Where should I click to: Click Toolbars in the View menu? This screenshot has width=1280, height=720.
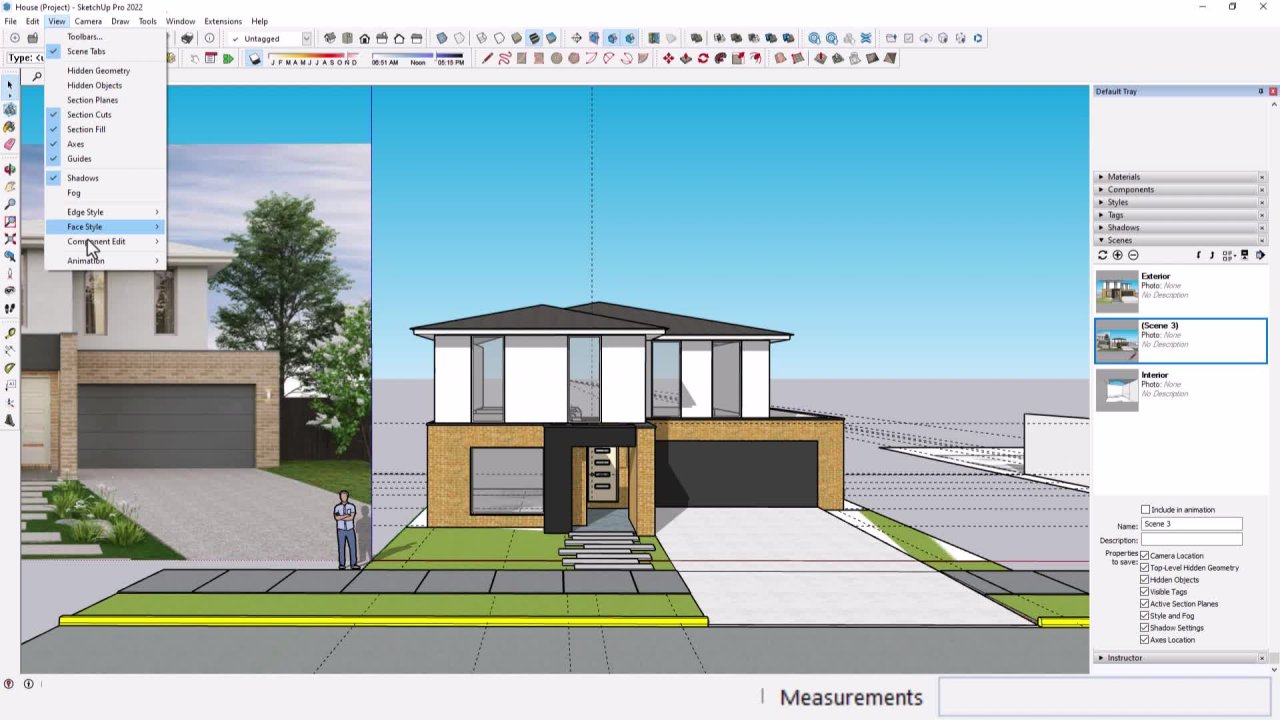tap(84, 36)
